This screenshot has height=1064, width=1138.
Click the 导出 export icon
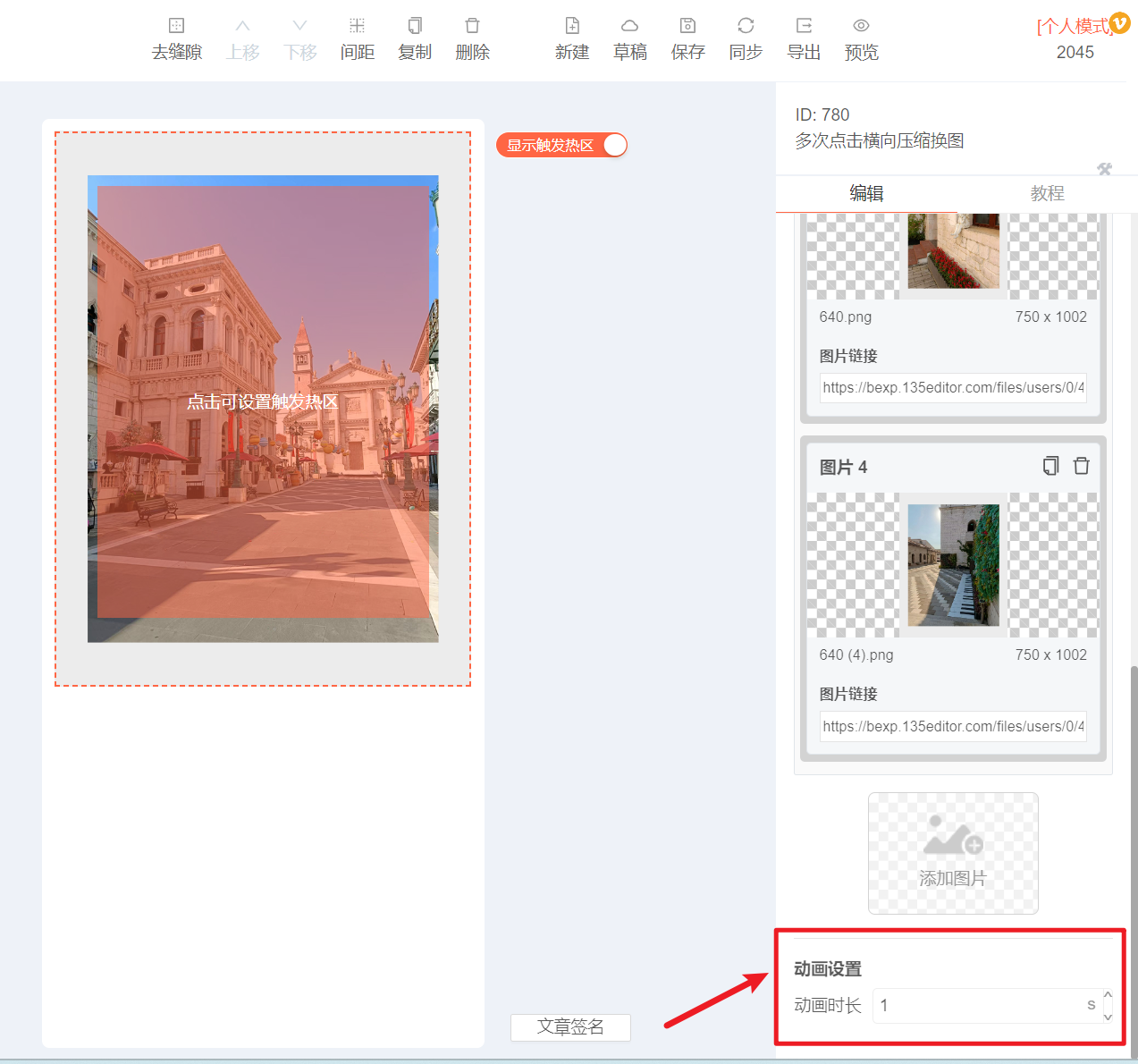coord(804,39)
